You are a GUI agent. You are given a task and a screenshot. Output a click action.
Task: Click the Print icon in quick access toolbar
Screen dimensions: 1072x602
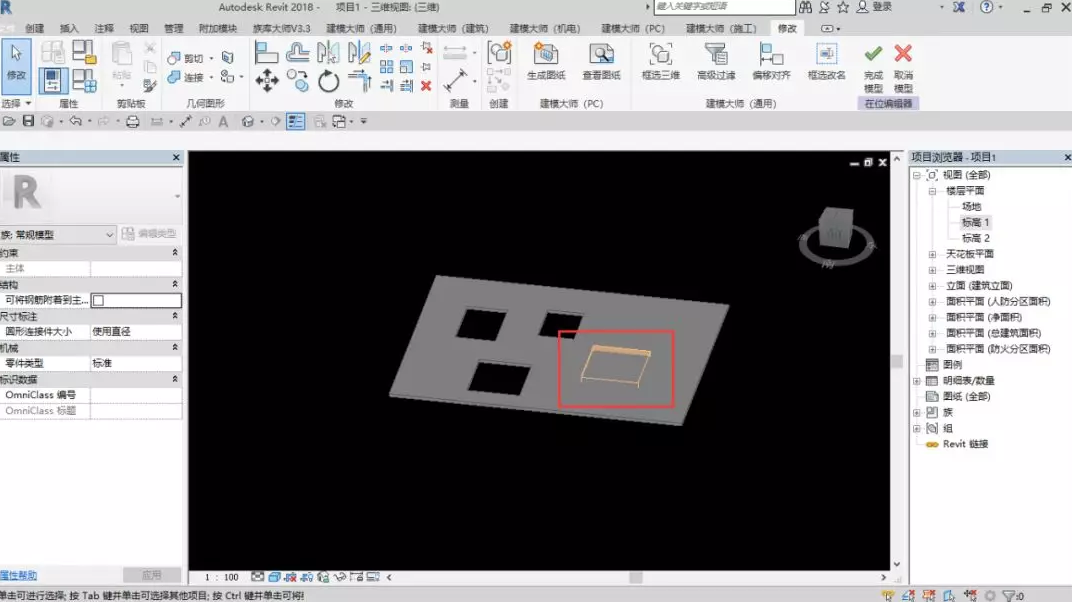[133, 122]
